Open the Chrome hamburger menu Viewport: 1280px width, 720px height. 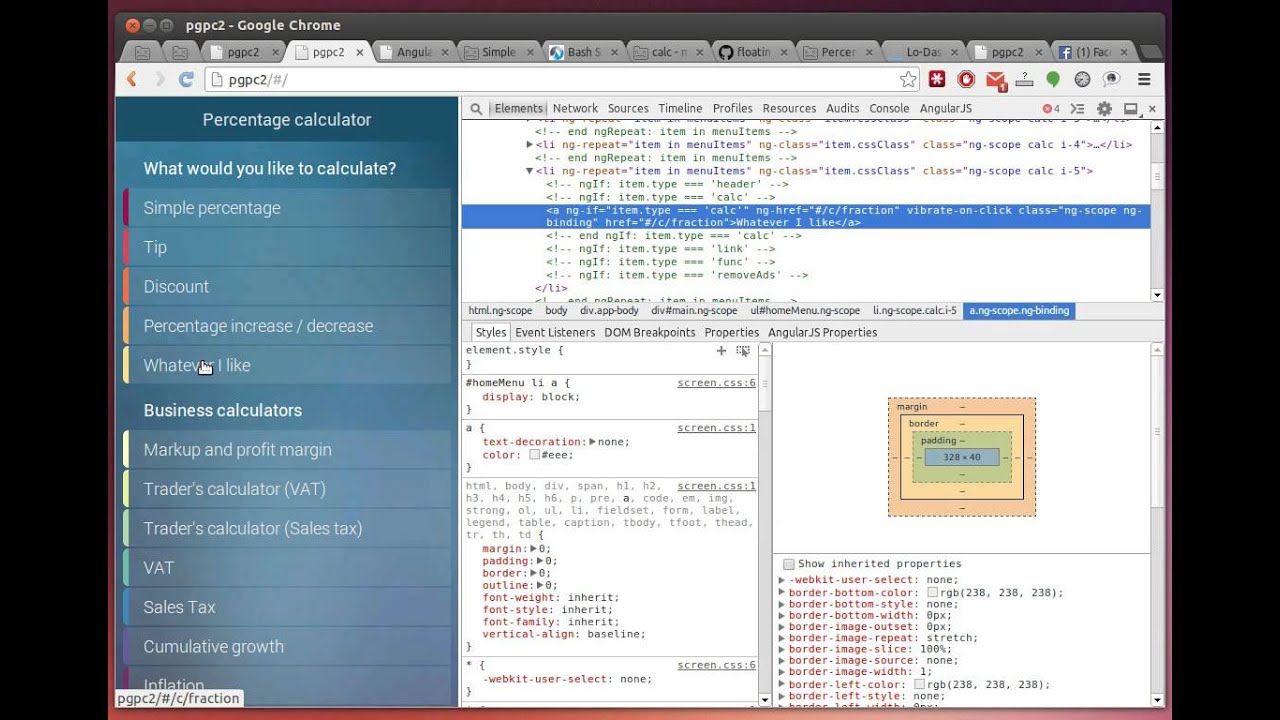tap(1145, 80)
